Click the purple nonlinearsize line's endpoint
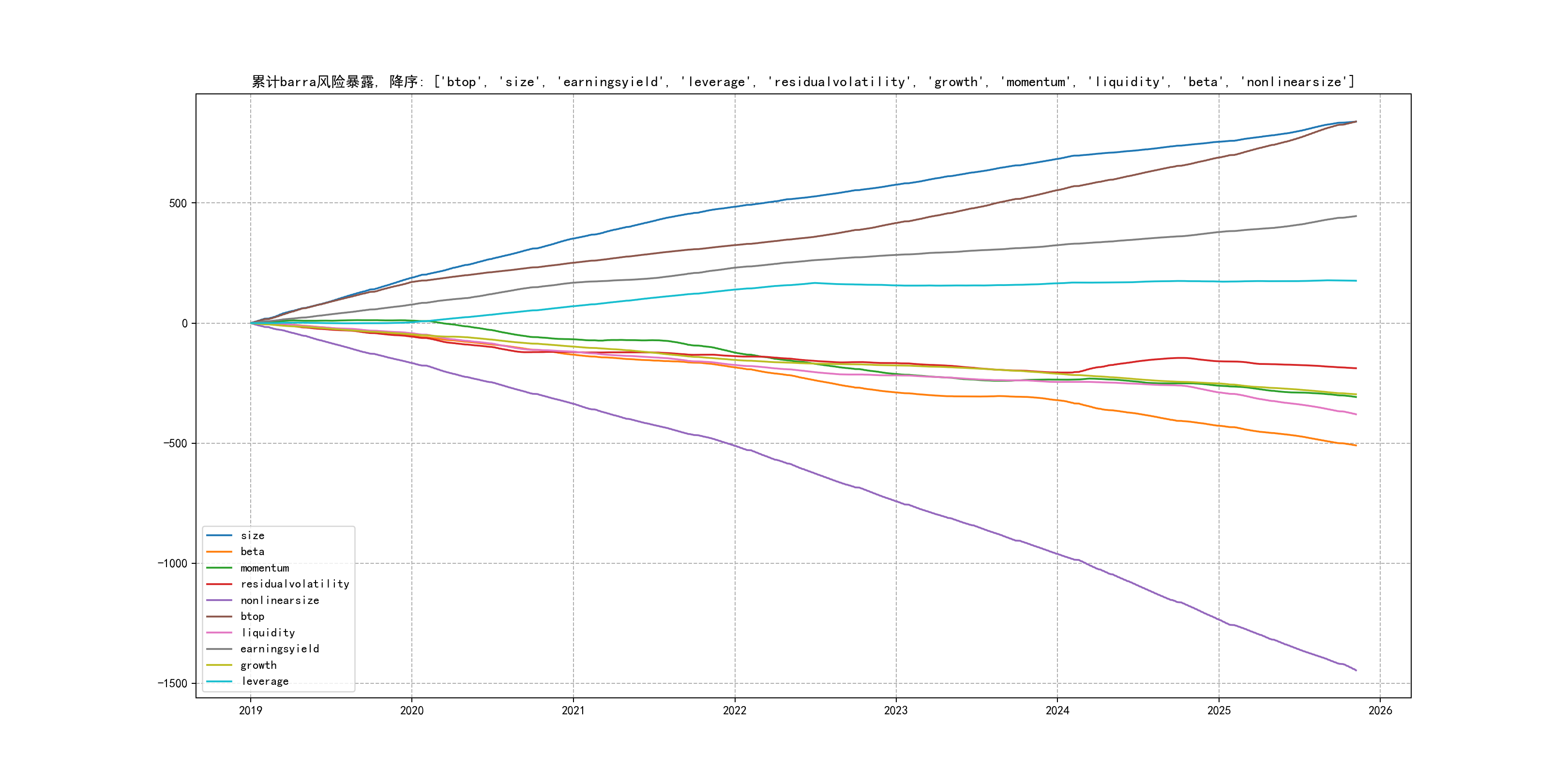This screenshot has height=784, width=1568. point(1356,670)
